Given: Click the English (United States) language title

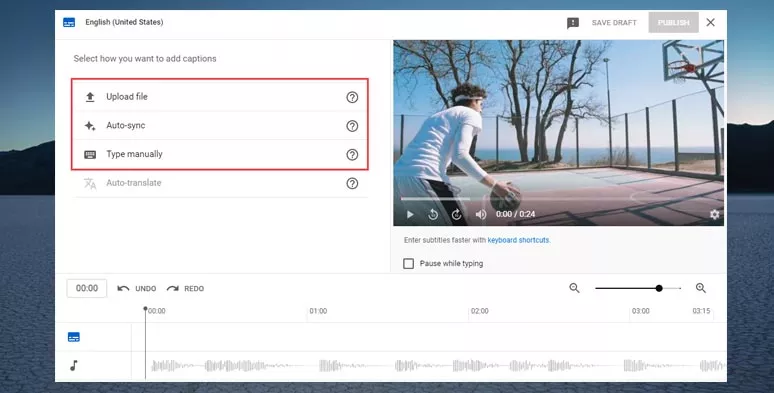Looking at the screenshot, I should tap(124, 22).
